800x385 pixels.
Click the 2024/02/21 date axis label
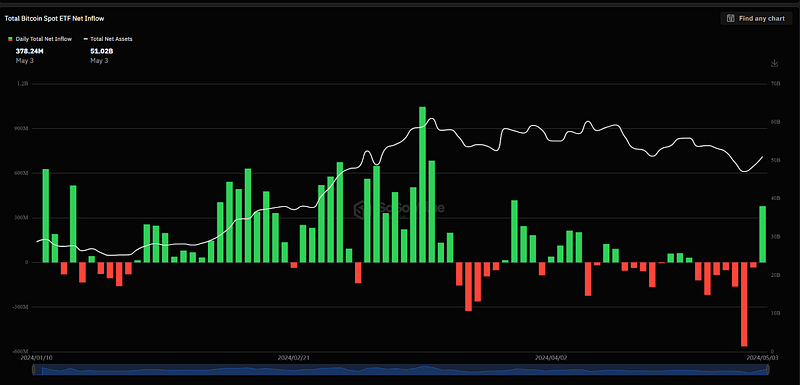point(293,357)
